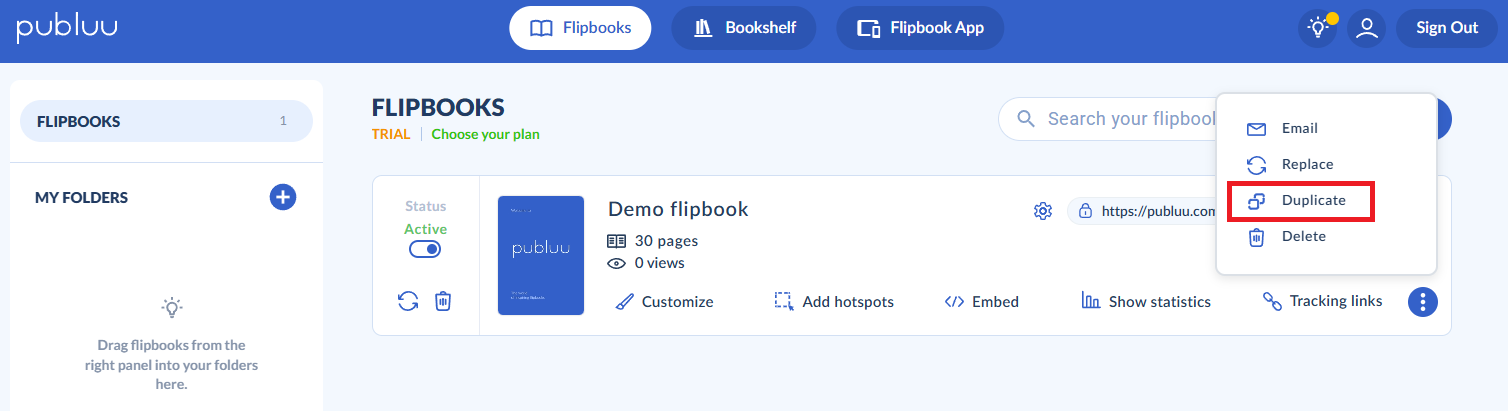Choose Duplicate from the context menu
1508x411 pixels.
coord(1300,200)
